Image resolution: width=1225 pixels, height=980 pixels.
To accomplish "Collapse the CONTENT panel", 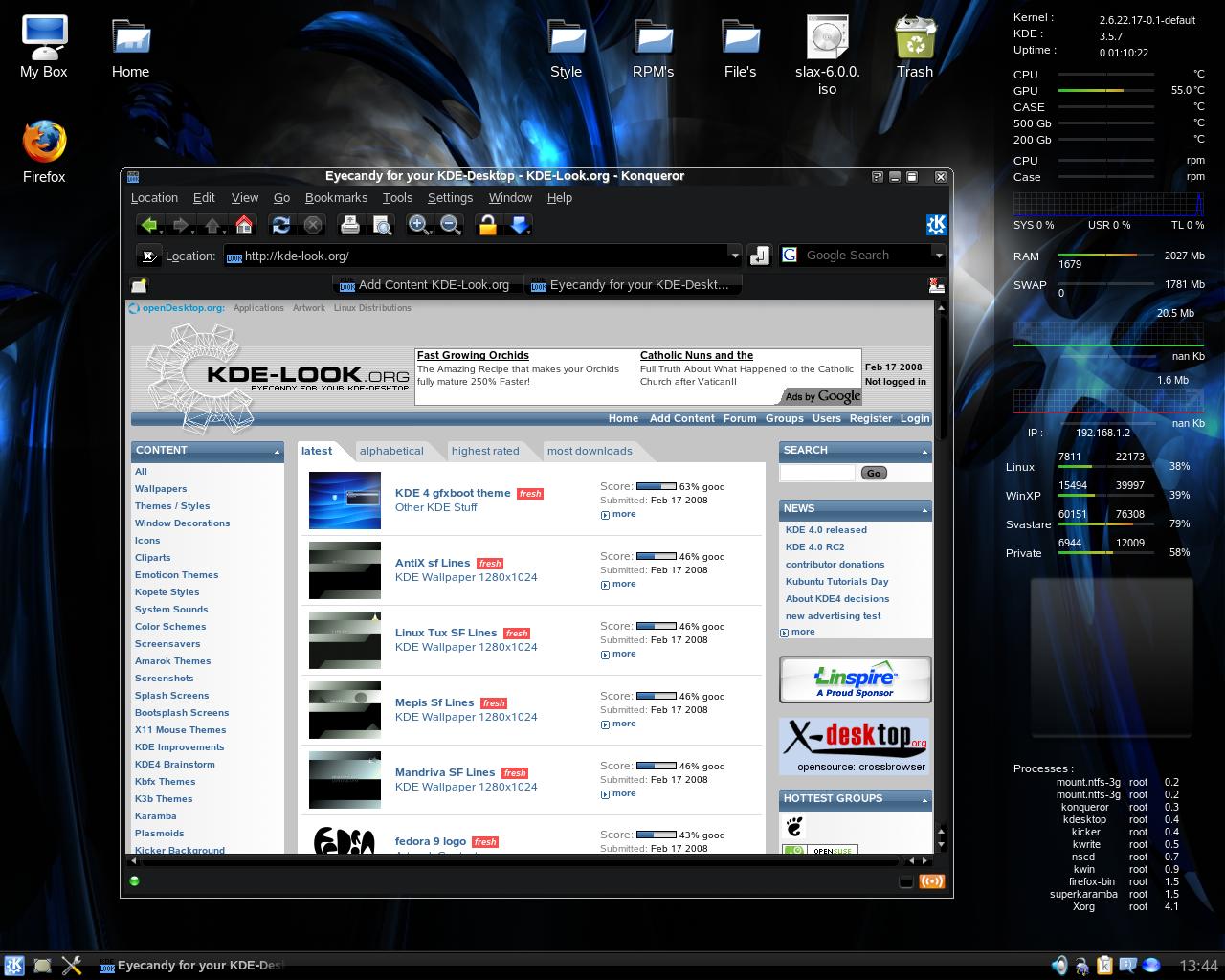I will tap(278, 452).
